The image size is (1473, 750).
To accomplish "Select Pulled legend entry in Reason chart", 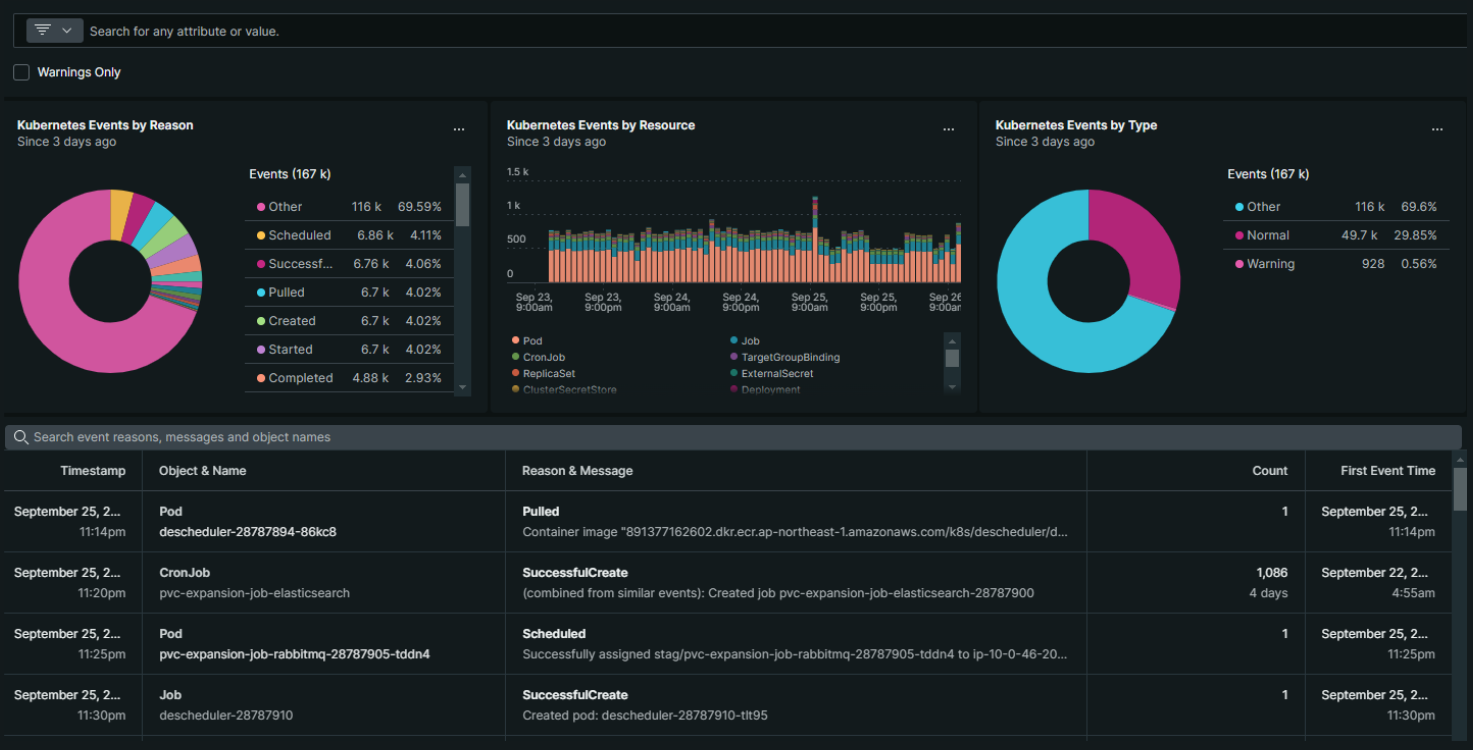I will pyautogui.click(x=349, y=292).
